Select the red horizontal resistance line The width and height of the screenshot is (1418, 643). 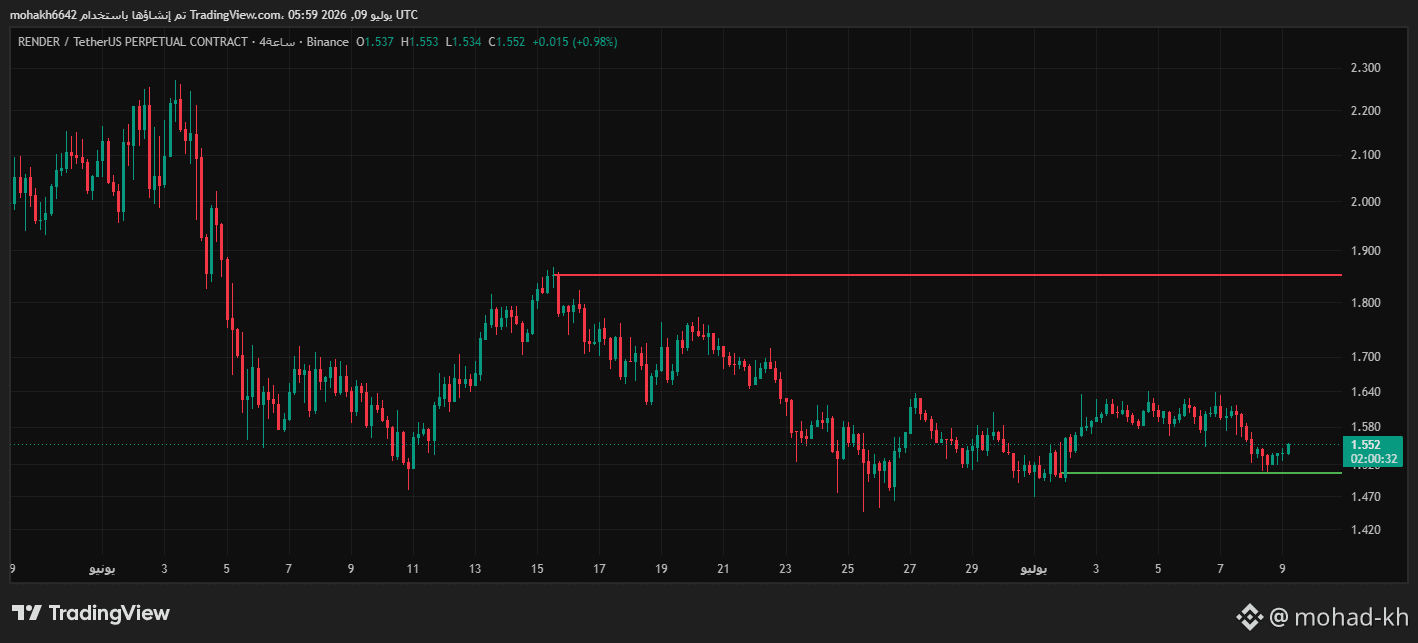point(948,274)
